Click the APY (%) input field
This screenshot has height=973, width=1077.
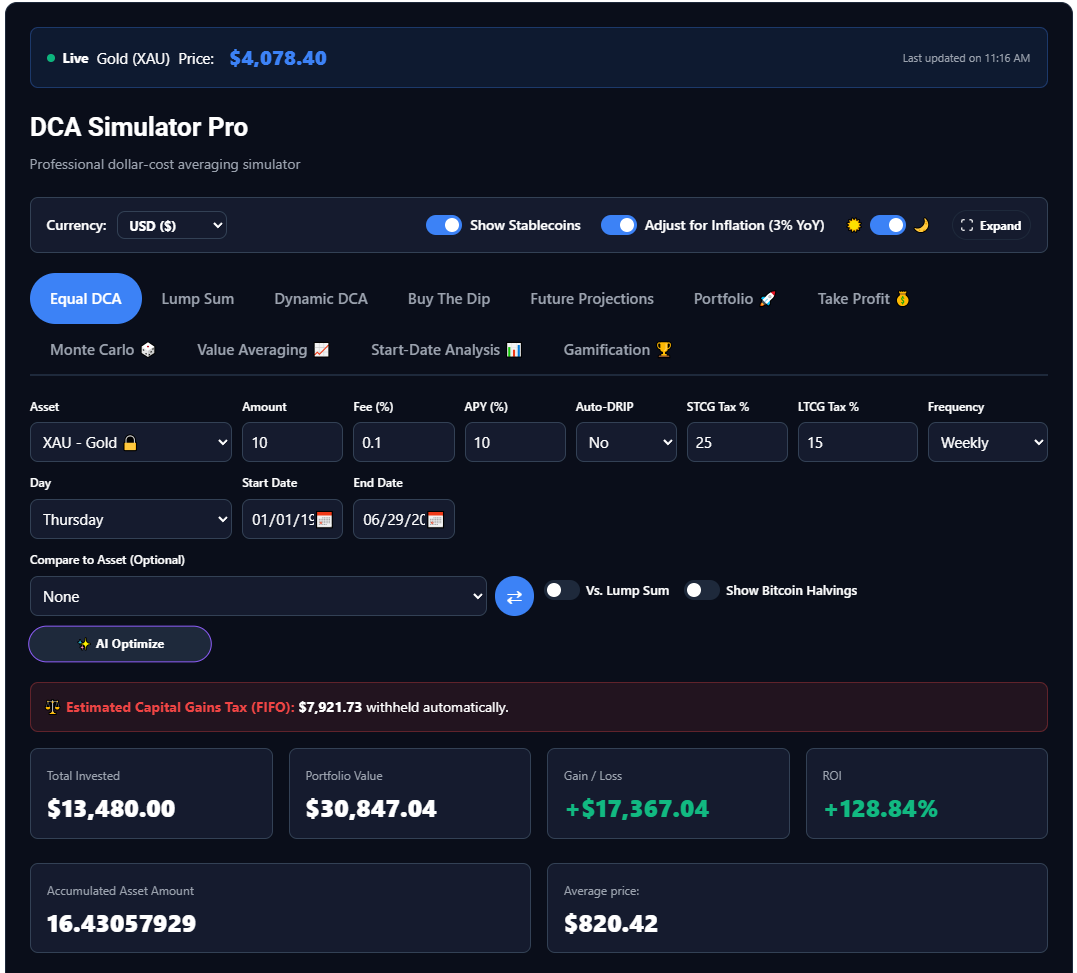tap(514, 442)
